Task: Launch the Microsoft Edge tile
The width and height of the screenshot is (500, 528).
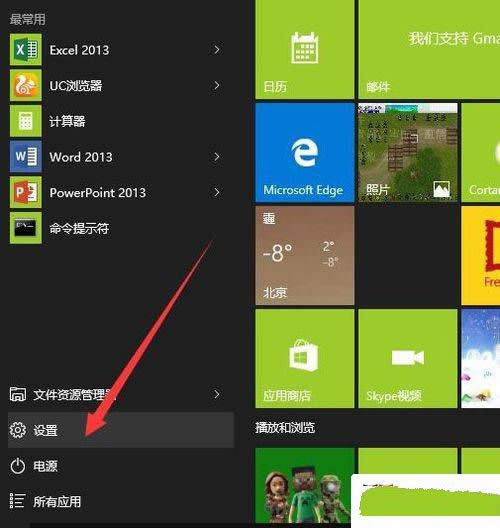Action: pyautogui.click(x=305, y=153)
